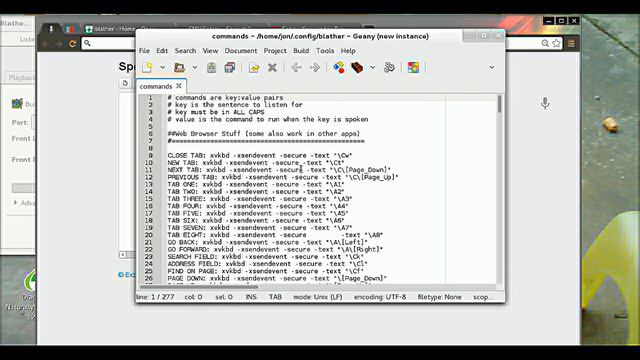Expand the new-file template dropdown arrow

click(162, 67)
